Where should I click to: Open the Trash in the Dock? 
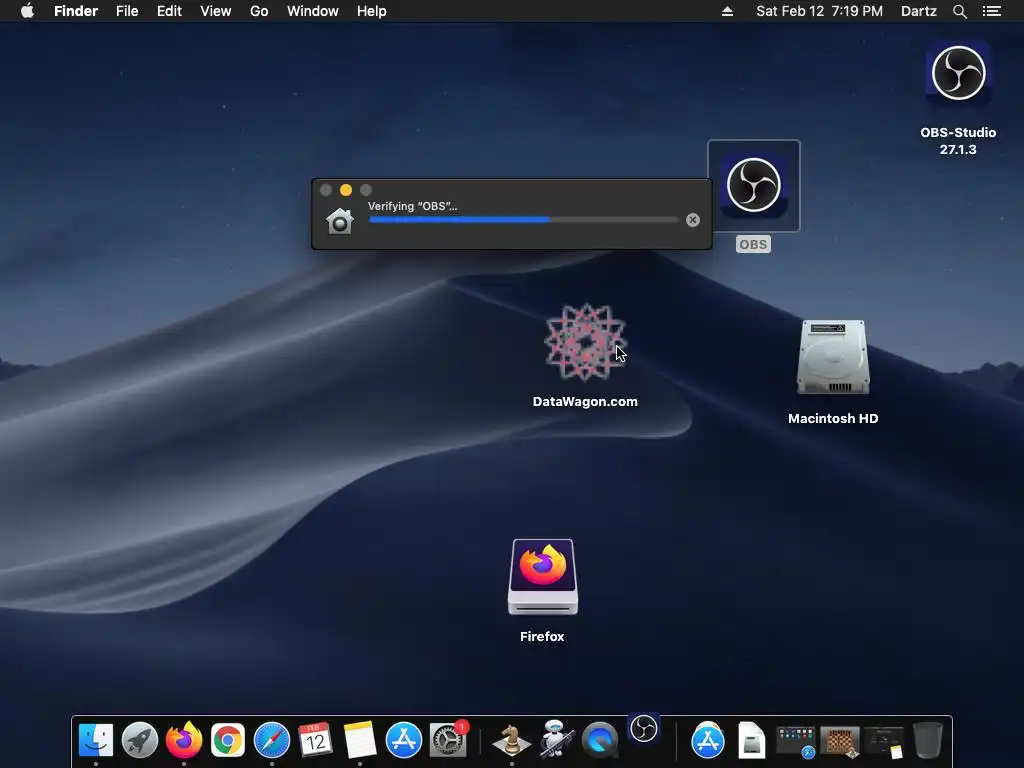[x=927, y=741]
